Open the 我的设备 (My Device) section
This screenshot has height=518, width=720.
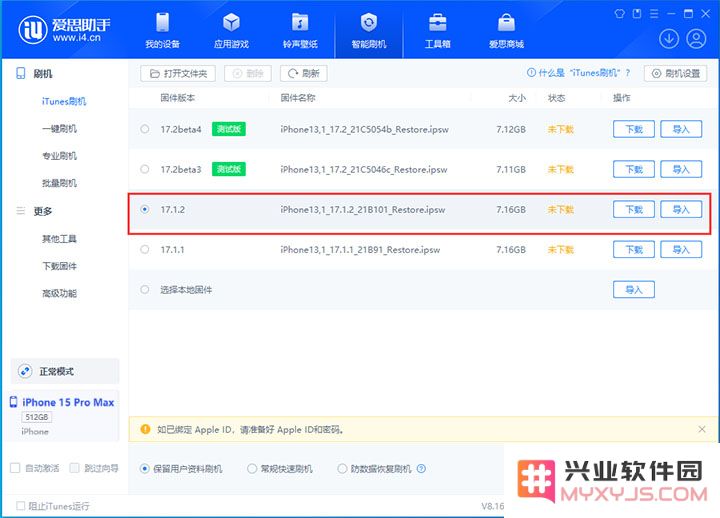coord(162,31)
